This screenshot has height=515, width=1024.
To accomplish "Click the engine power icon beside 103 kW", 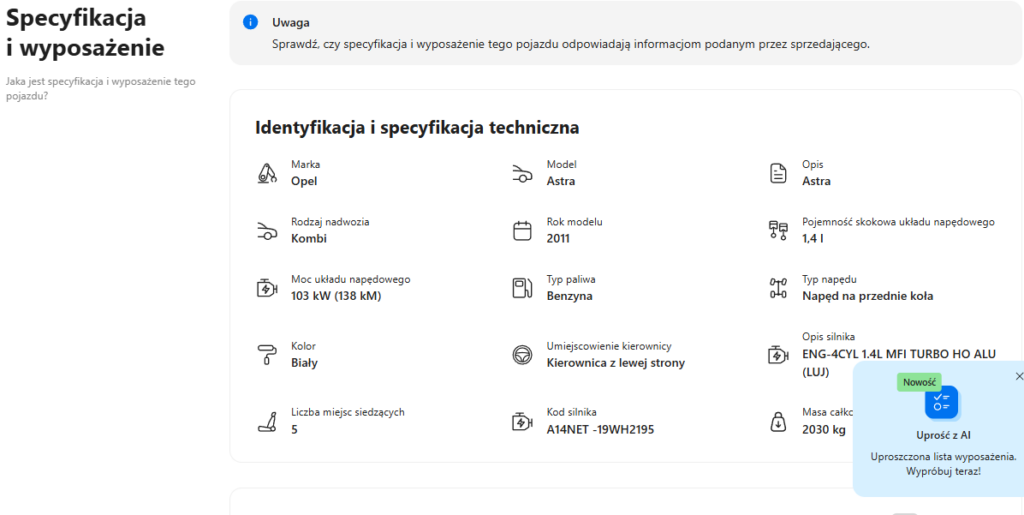I will click(x=267, y=289).
